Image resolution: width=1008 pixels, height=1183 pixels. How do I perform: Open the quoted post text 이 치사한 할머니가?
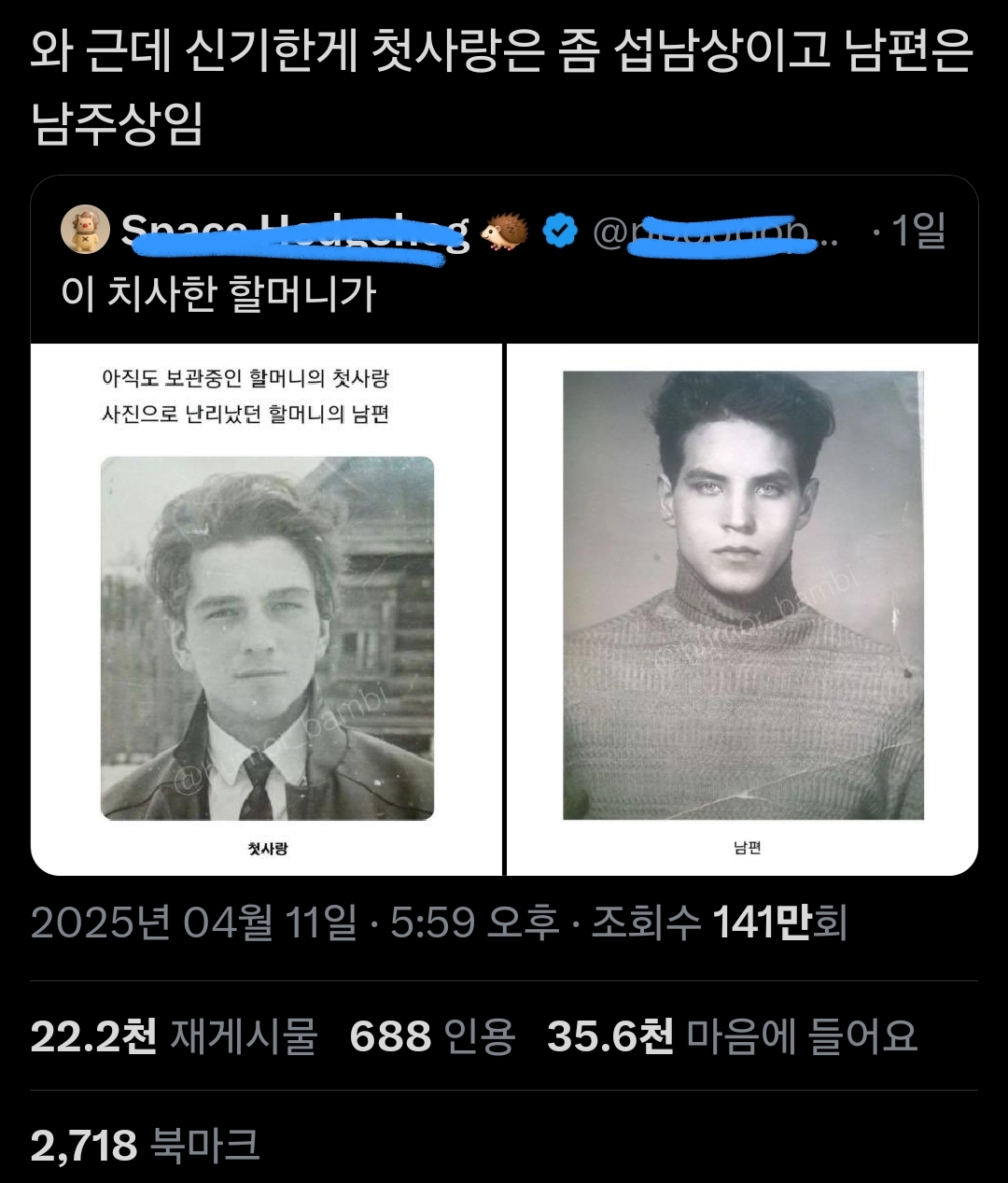[219, 294]
